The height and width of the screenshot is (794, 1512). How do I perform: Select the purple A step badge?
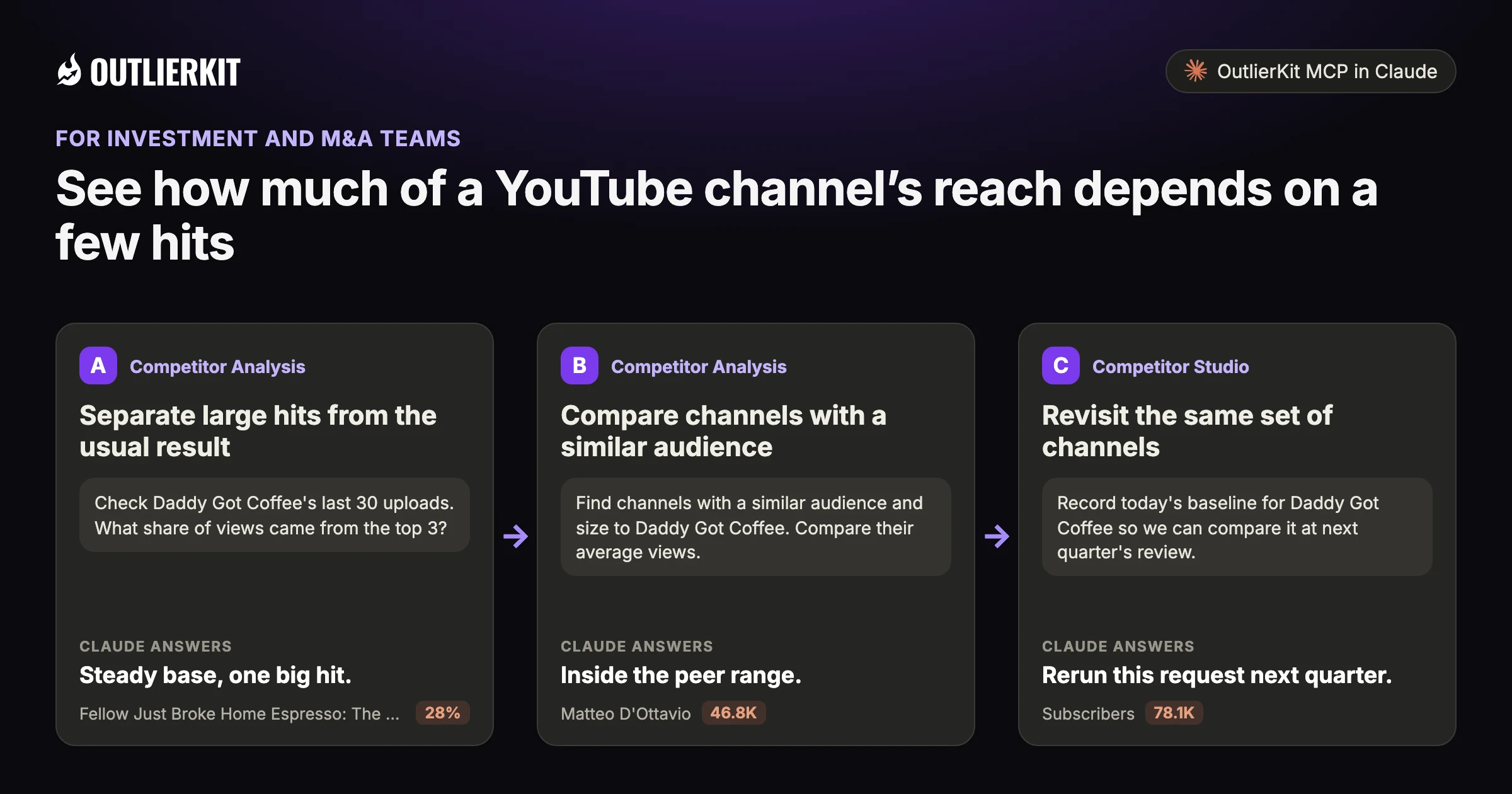coord(98,365)
